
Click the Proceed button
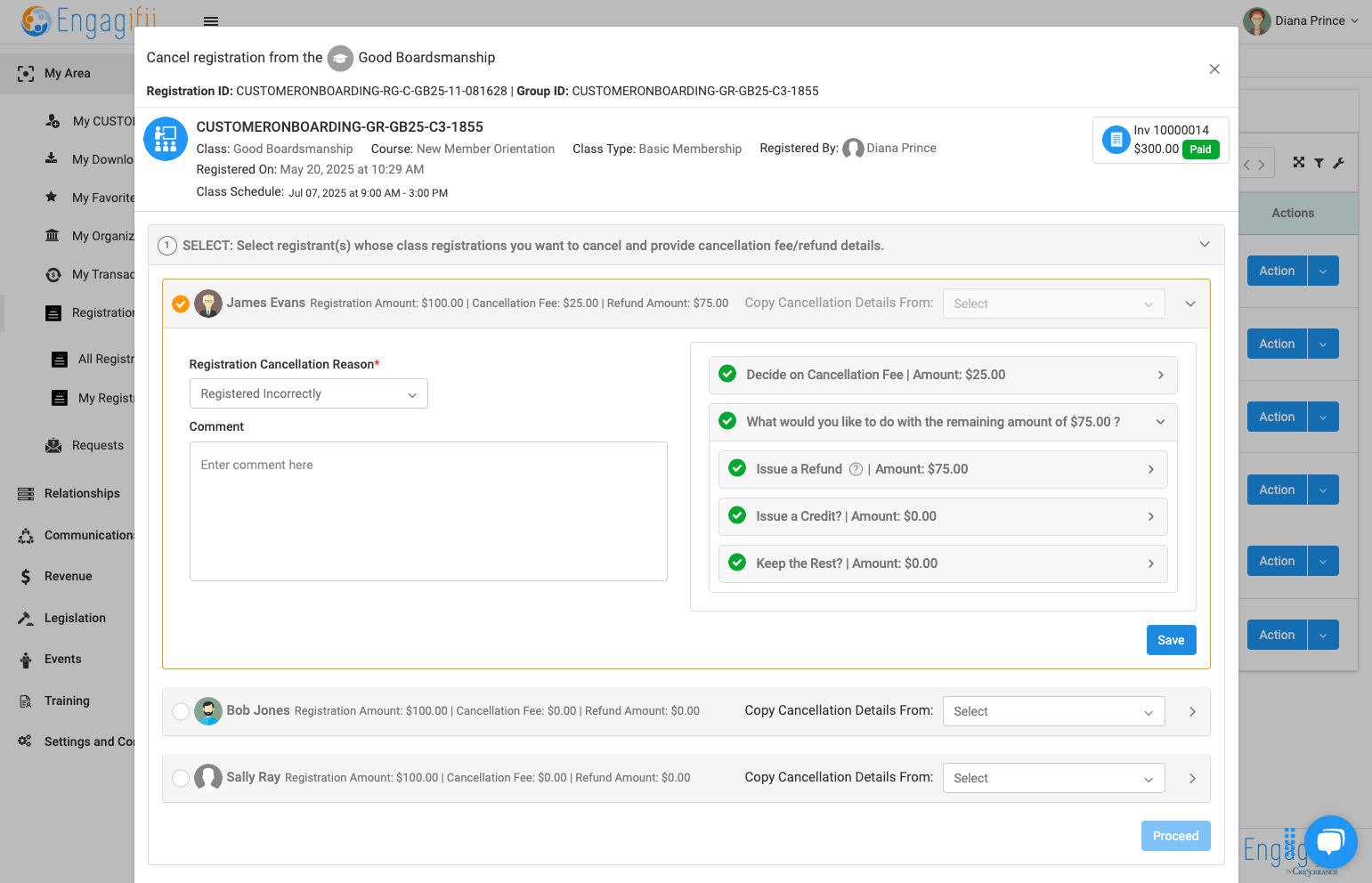[1175, 836]
